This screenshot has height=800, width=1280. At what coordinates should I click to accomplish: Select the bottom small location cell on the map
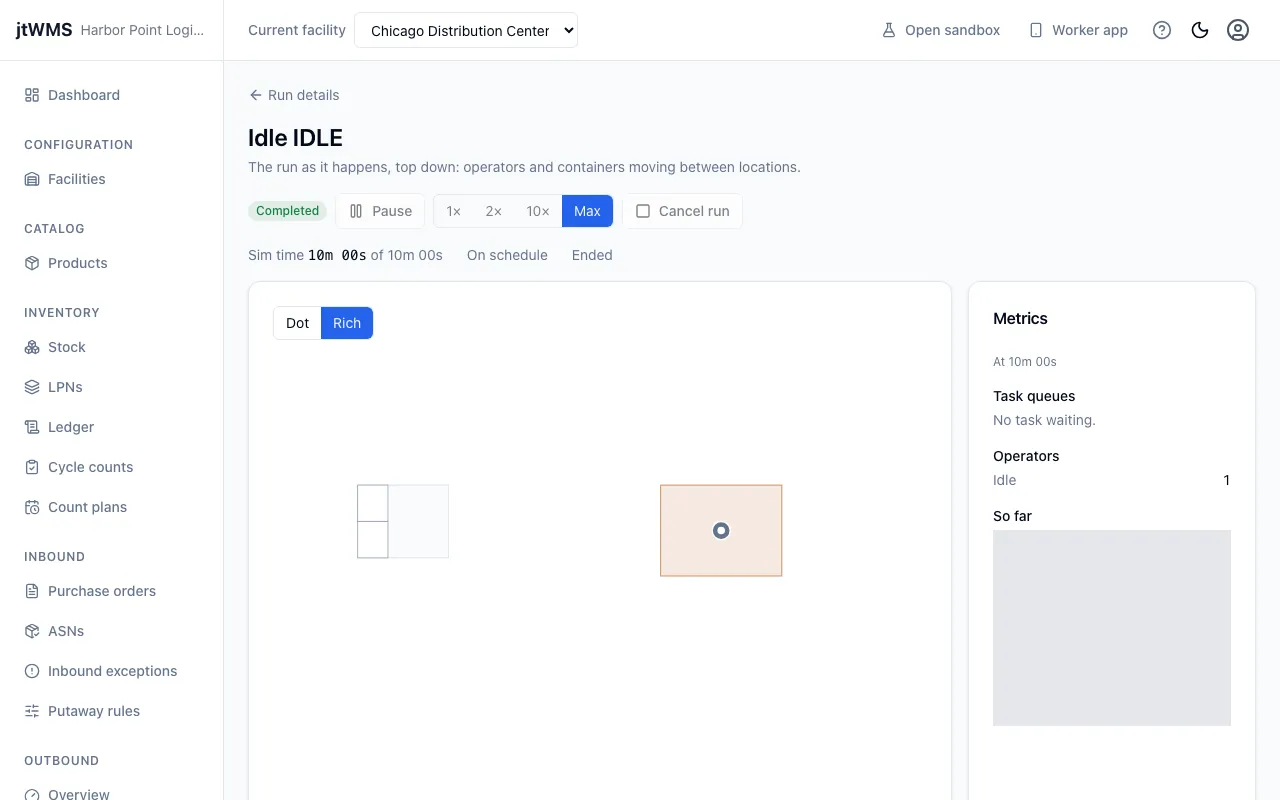tap(373, 540)
